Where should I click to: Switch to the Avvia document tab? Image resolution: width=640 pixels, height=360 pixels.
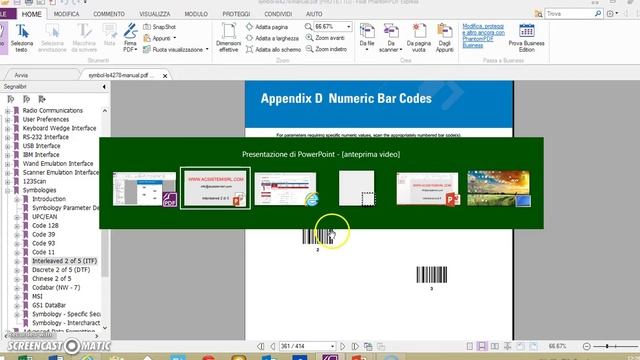pyautogui.click(x=21, y=75)
